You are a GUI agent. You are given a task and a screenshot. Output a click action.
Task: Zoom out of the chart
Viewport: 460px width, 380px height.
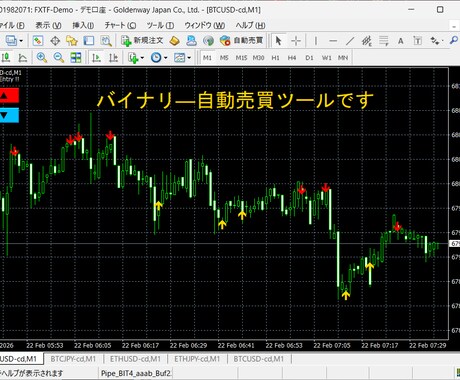(x=59, y=58)
